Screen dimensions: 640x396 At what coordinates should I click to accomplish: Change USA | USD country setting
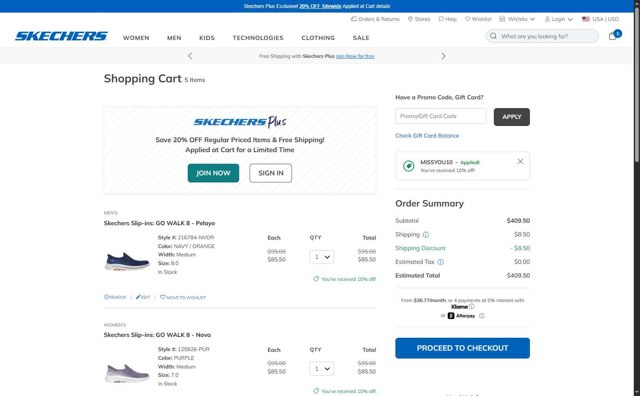[x=600, y=19]
